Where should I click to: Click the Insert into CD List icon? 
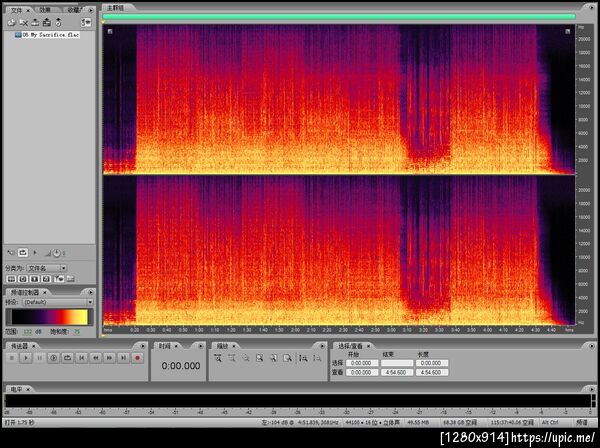(x=47, y=23)
